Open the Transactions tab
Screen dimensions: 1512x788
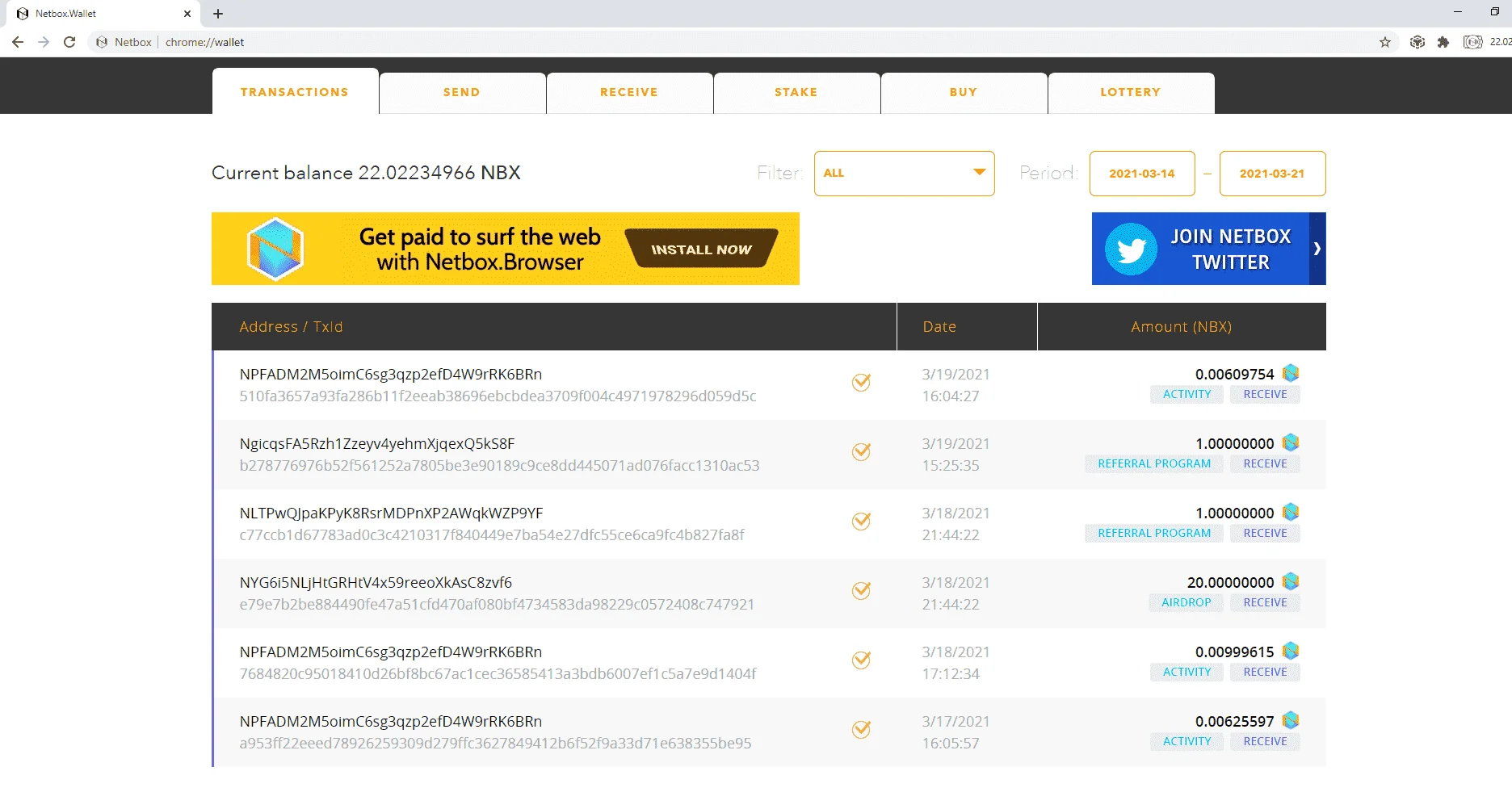tap(295, 91)
